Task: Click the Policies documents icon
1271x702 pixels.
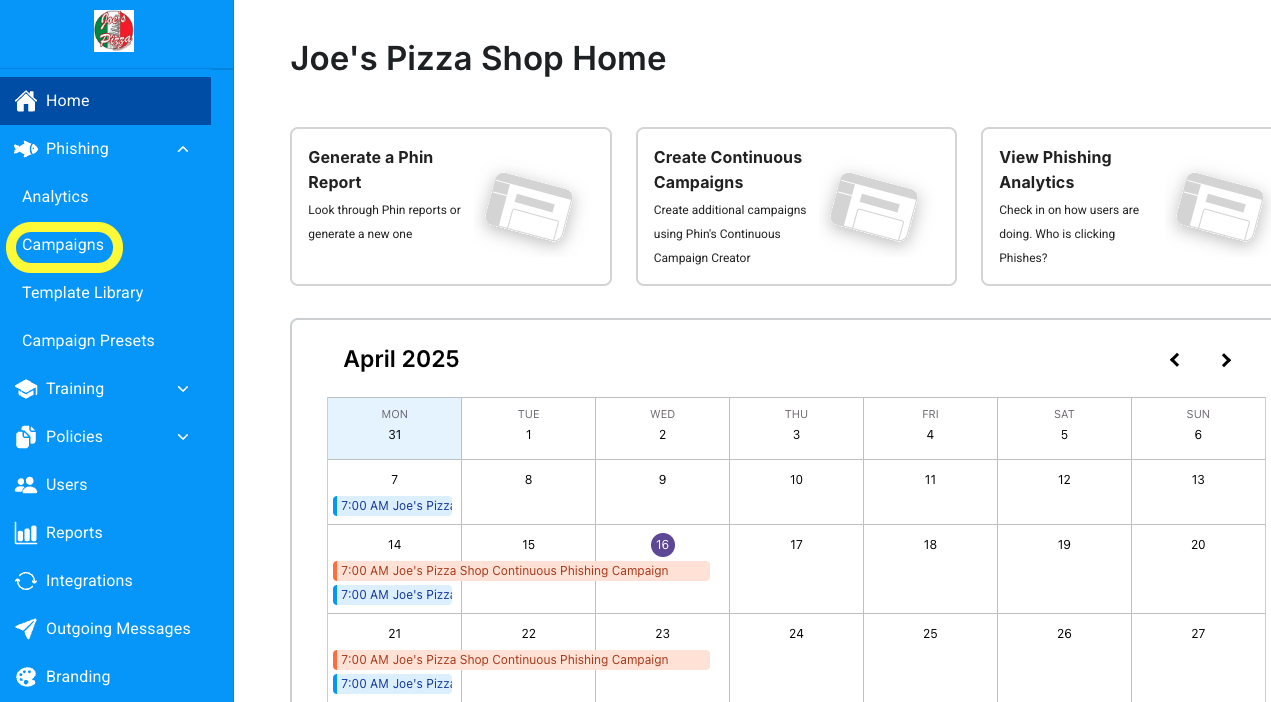Action: pos(26,437)
